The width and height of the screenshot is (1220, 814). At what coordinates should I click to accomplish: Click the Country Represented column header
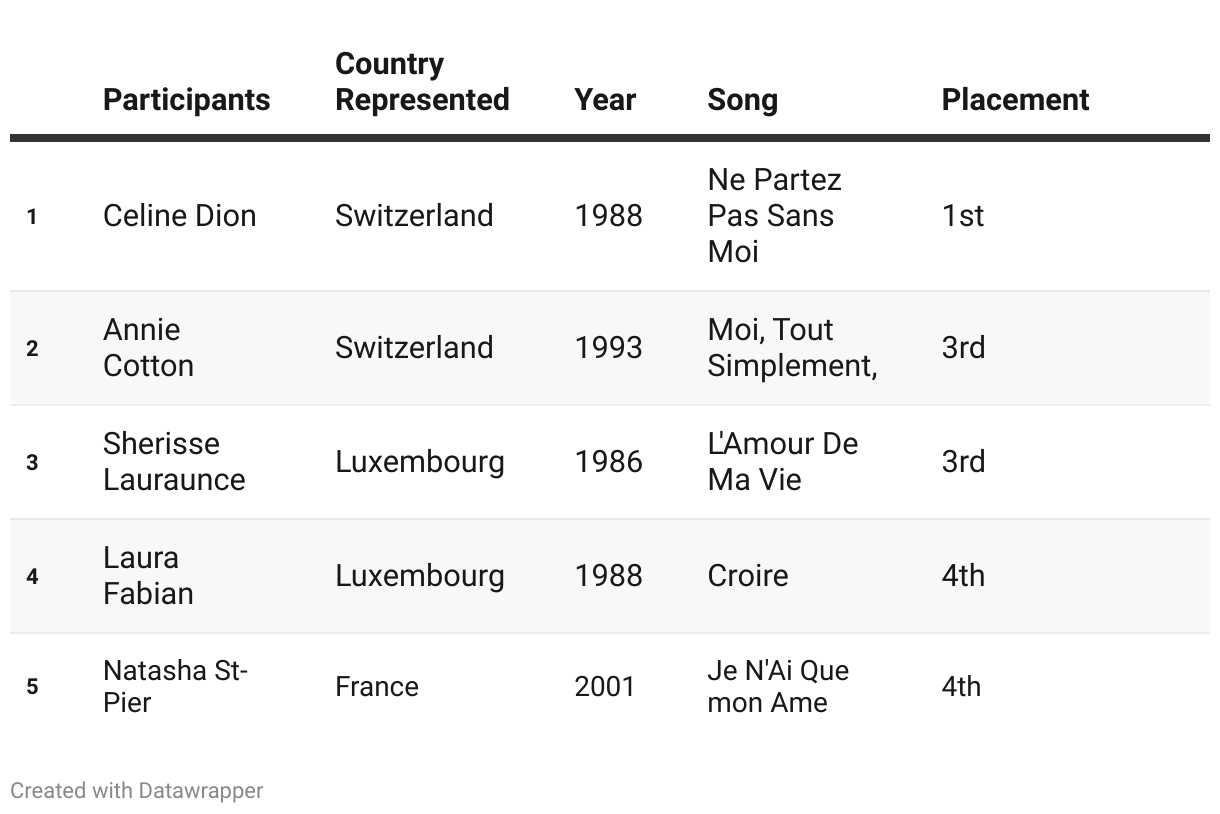[422, 82]
